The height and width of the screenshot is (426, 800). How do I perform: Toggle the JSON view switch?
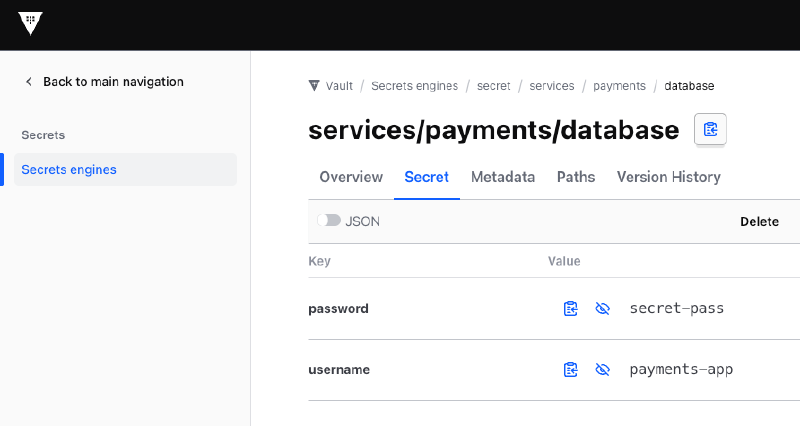328,221
